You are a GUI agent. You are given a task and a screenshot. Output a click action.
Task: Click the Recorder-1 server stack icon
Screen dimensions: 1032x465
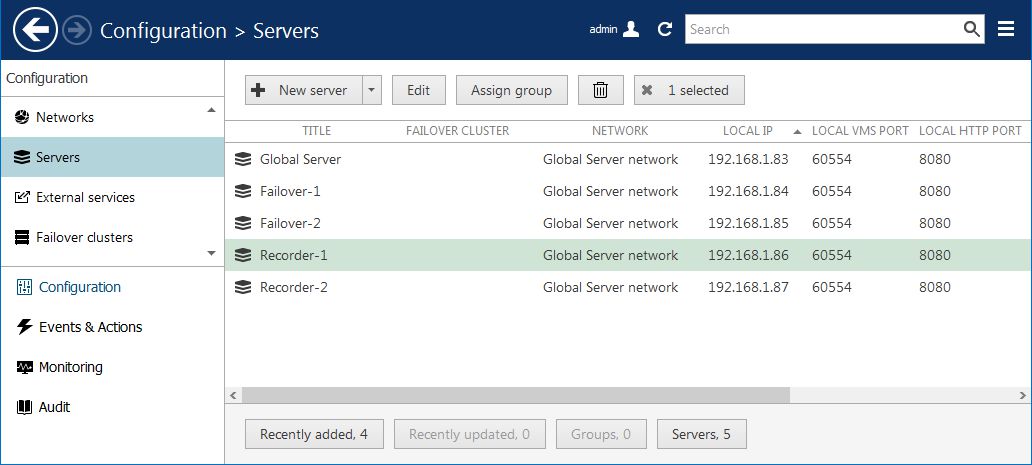243,255
